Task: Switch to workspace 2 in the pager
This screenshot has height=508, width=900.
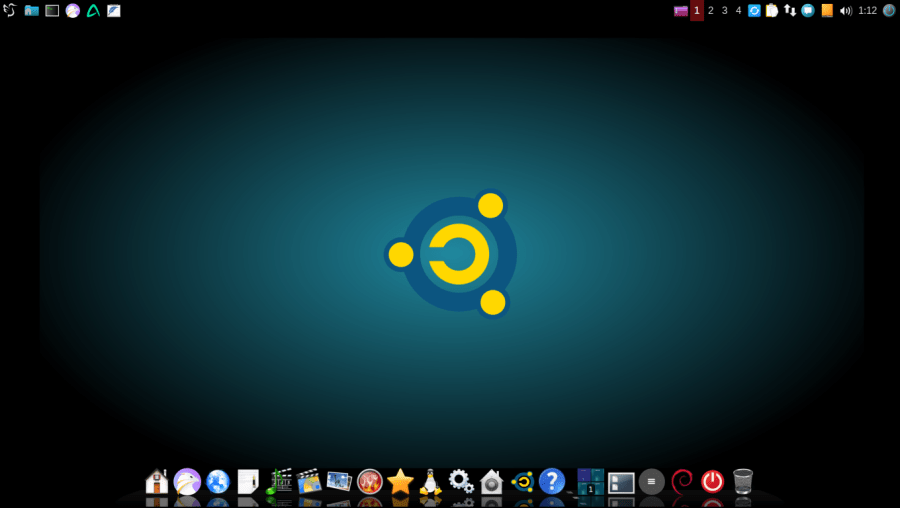Action: 711,11
